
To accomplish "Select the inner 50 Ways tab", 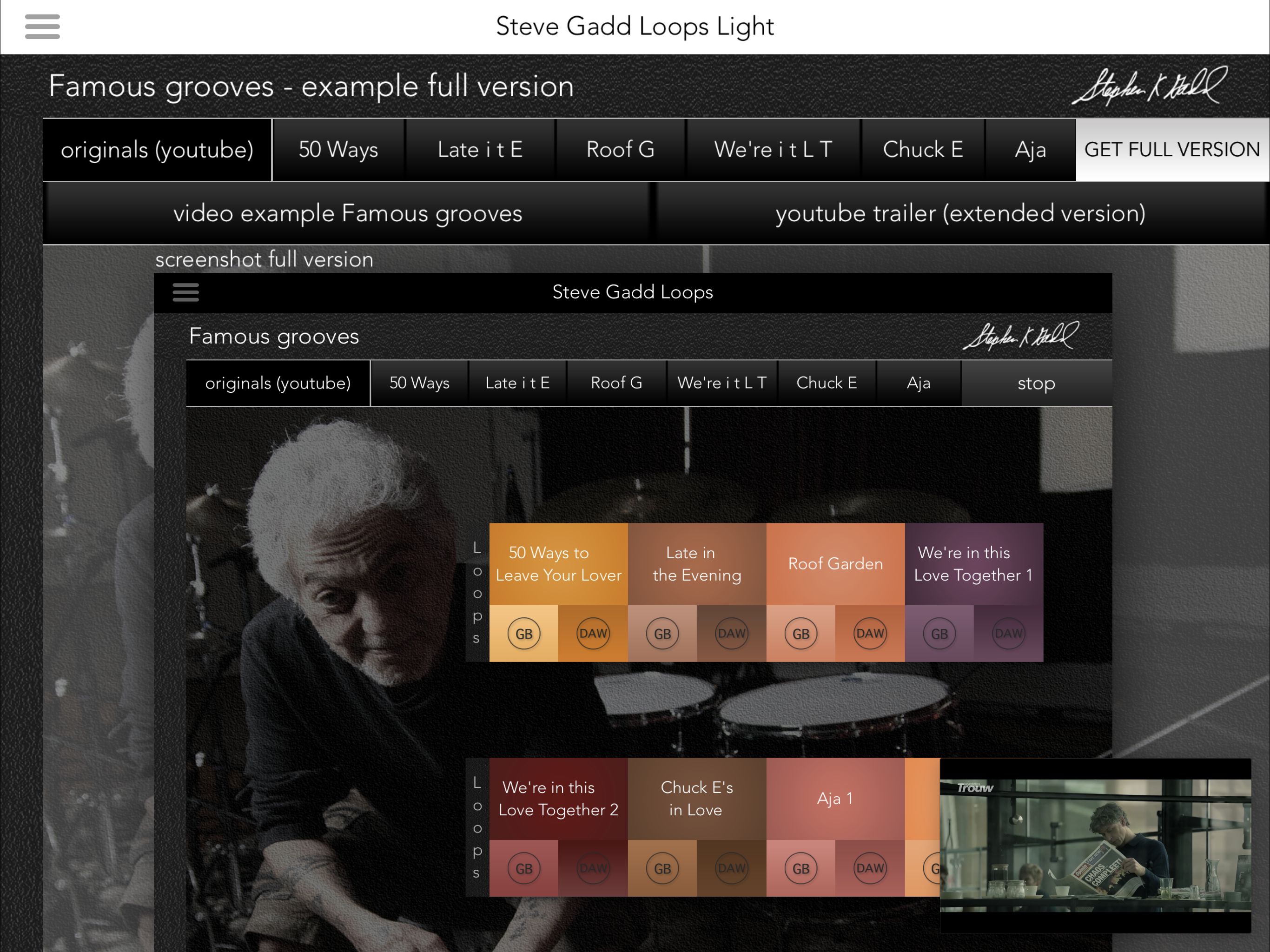I will (420, 383).
